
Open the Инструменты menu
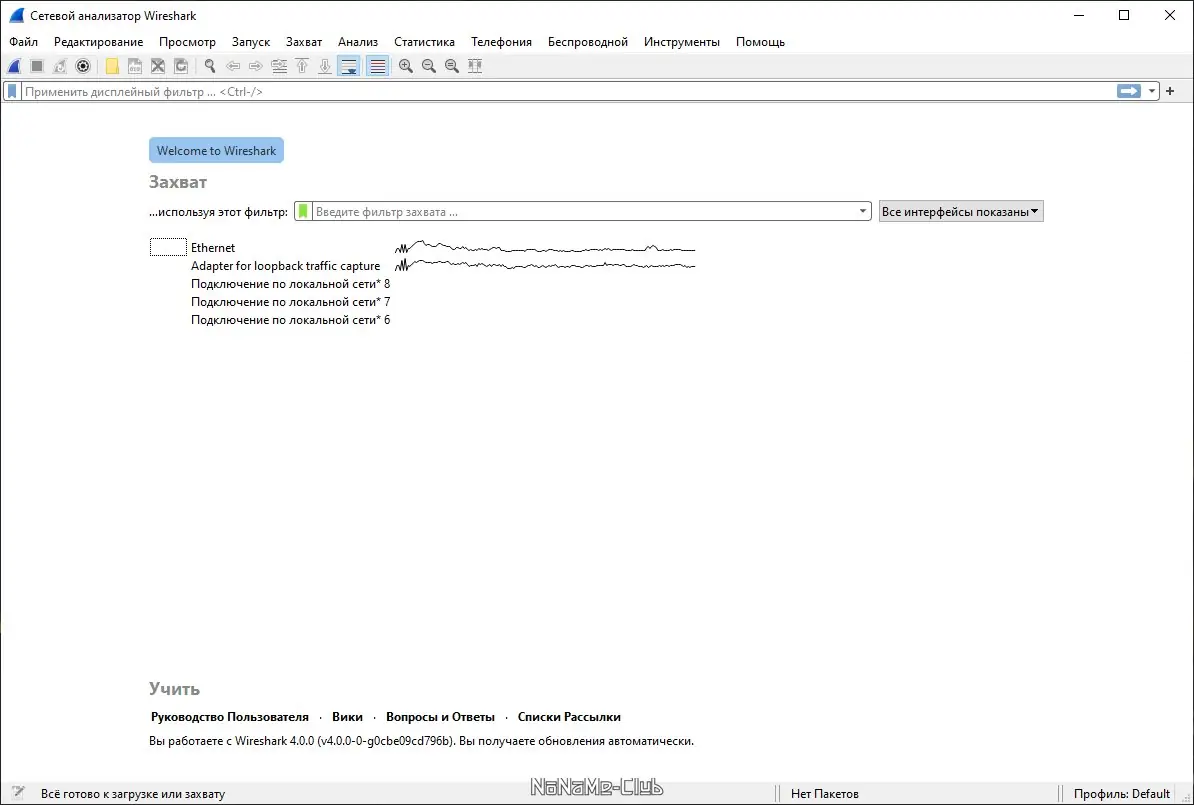[682, 42]
